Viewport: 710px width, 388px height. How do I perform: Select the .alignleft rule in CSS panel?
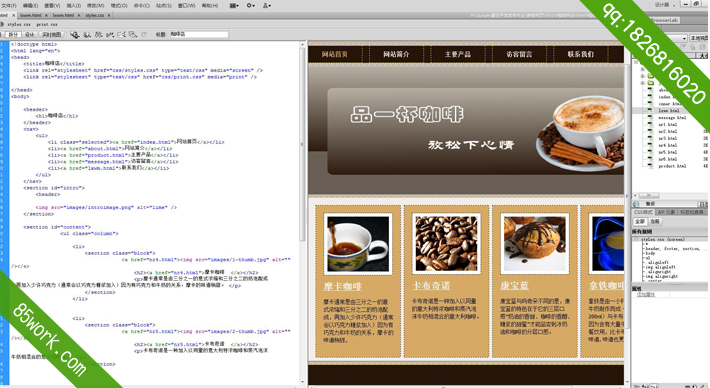(657, 263)
